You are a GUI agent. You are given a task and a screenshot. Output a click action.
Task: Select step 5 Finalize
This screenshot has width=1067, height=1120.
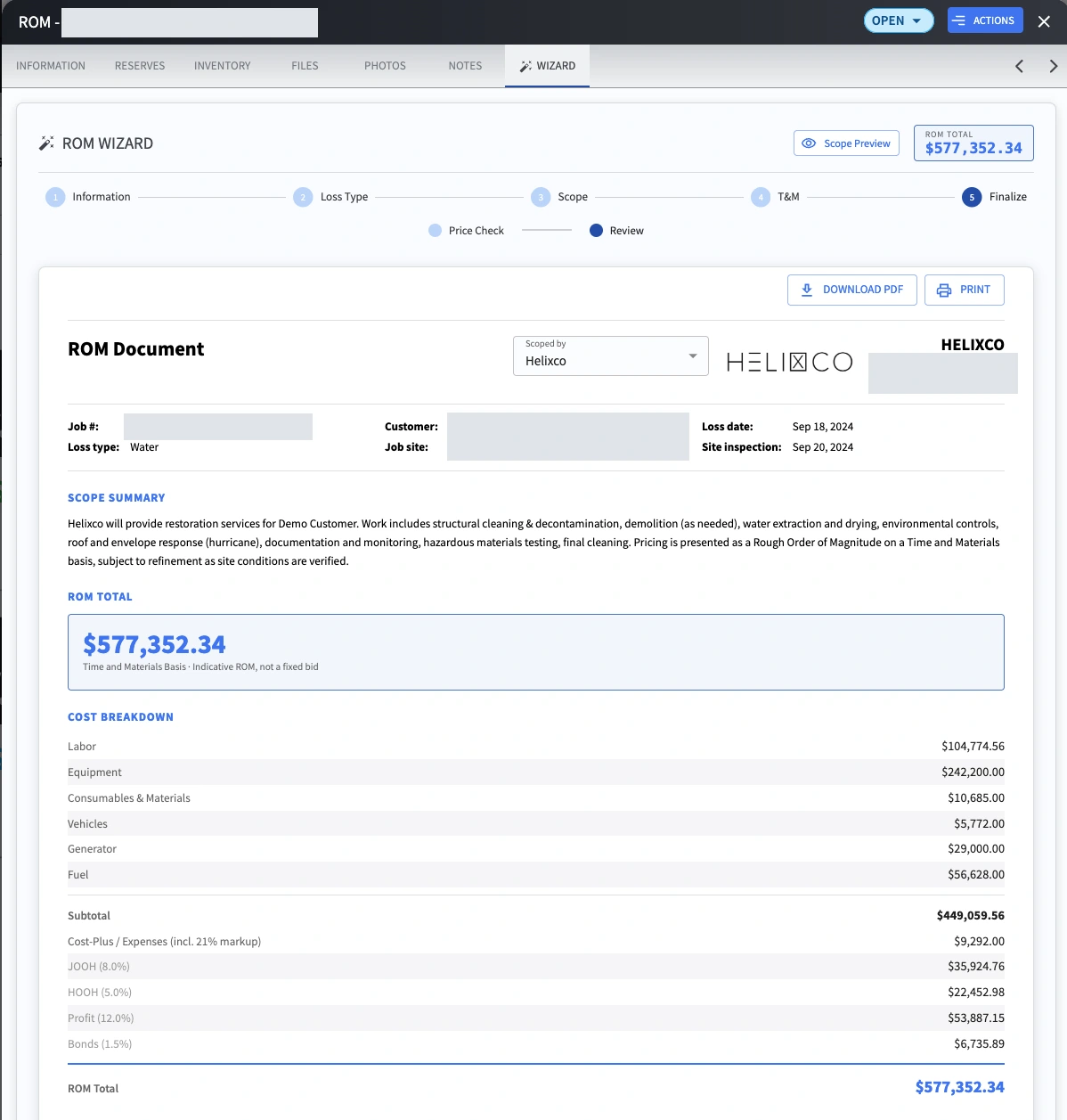click(x=994, y=197)
